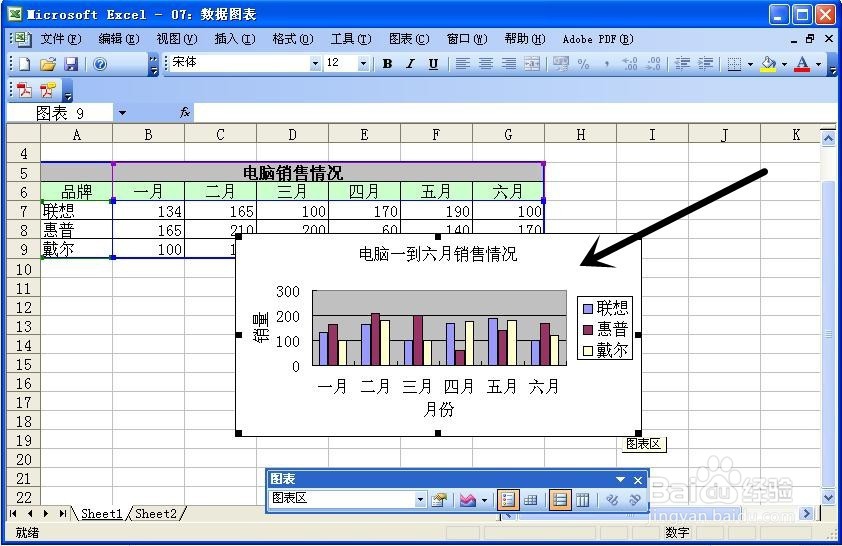Go to first sheet navigation arrow
842x546 pixels.
(x=13, y=514)
